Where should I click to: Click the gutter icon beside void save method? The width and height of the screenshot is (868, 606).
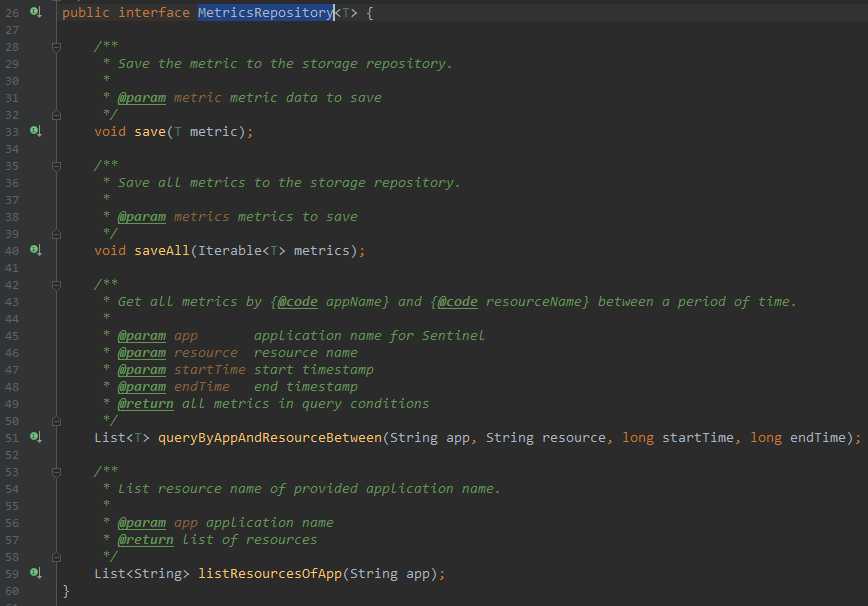click(x=36, y=131)
